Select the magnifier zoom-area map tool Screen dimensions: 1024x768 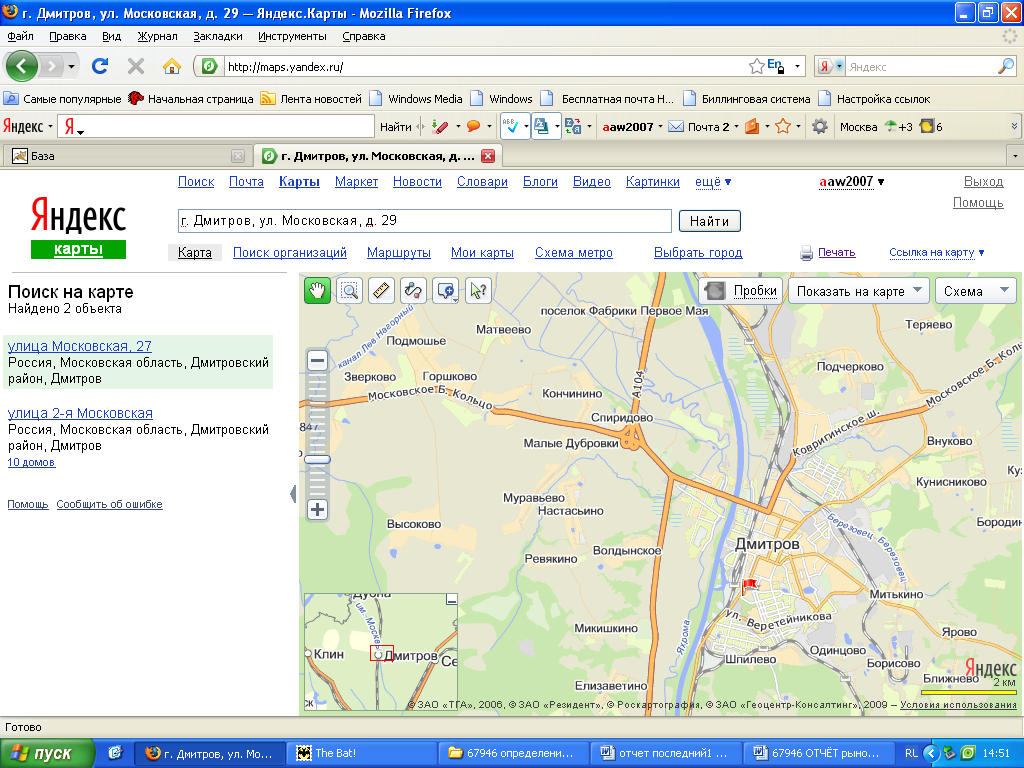click(349, 291)
